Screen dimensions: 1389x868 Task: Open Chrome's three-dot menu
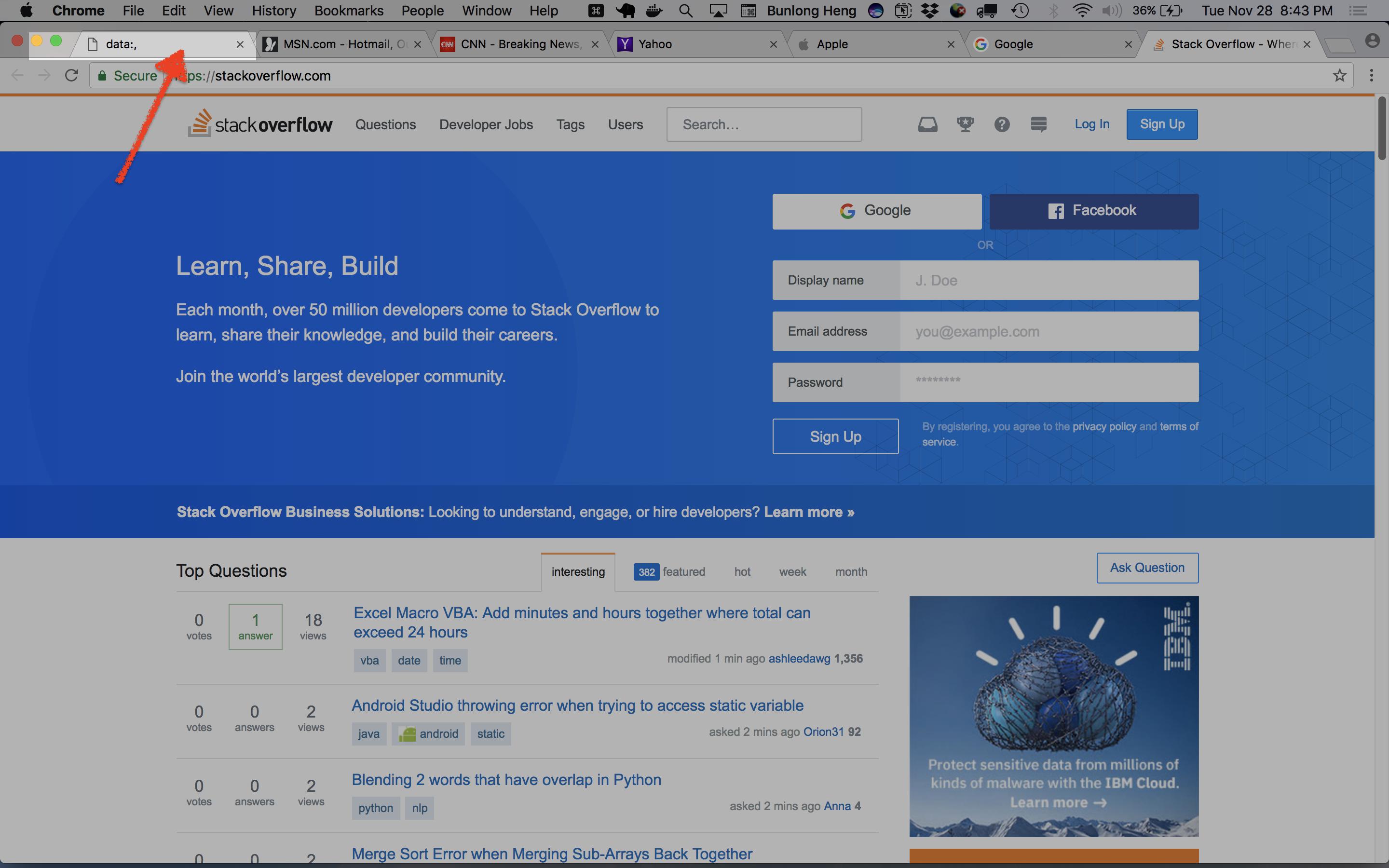pos(1371,76)
